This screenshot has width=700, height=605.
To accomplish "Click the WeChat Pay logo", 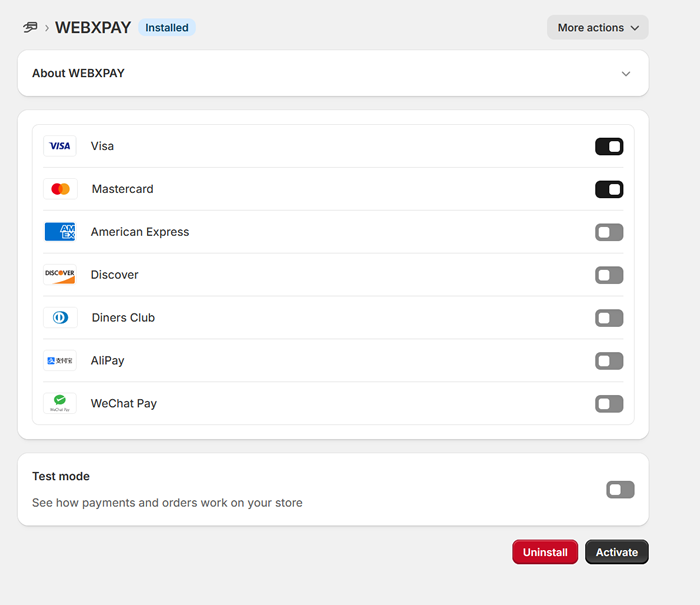I will [60, 404].
